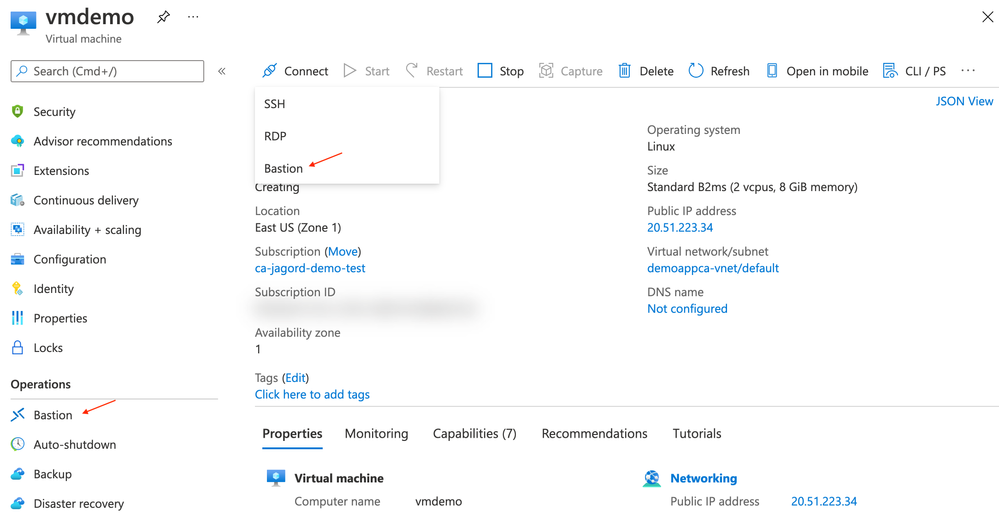This screenshot has height=514, width=999.
Task: Open the demoappca-vnet/default link
Action: pyautogui.click(x=713, y=268)
